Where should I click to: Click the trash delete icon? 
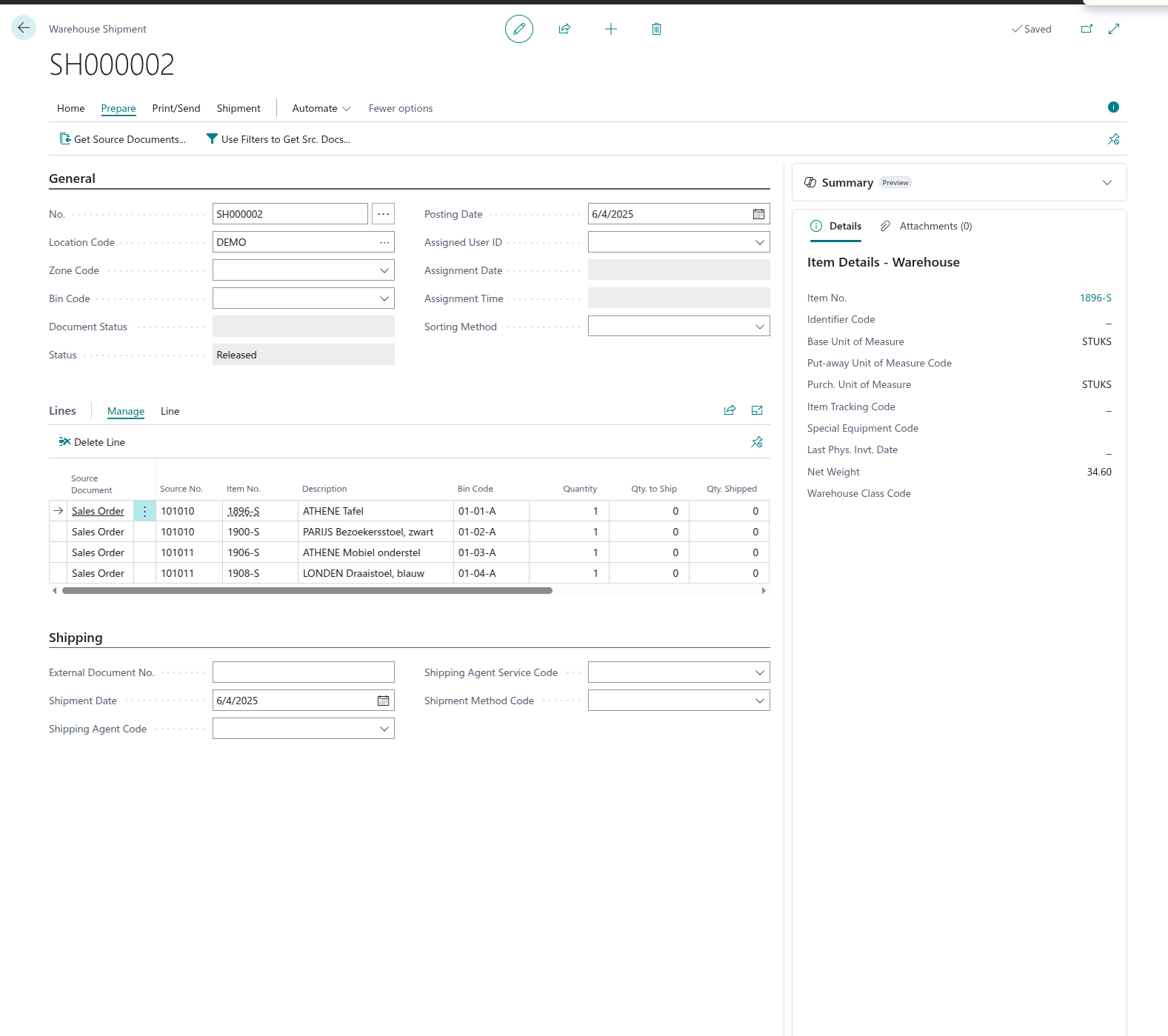(x=656, y=29)
